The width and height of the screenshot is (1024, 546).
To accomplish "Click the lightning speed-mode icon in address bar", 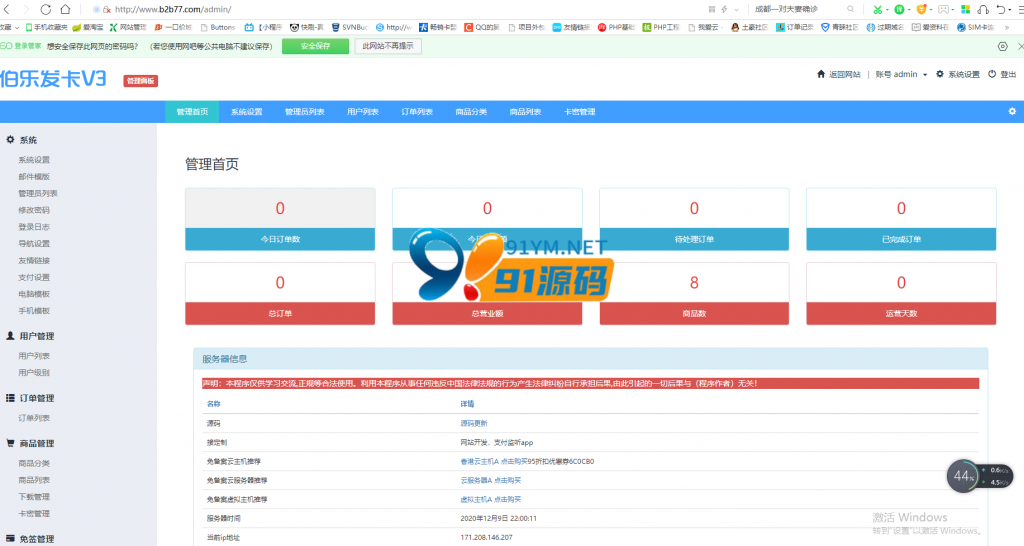I will point(724,9).
